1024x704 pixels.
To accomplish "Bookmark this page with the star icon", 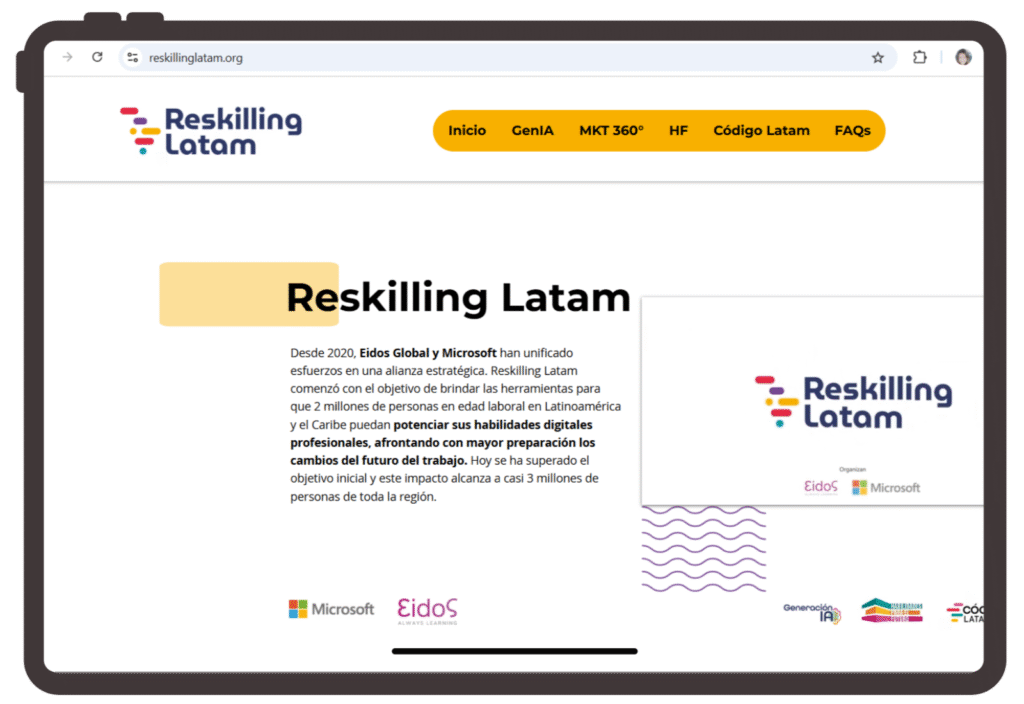I will tap(878, 58).
